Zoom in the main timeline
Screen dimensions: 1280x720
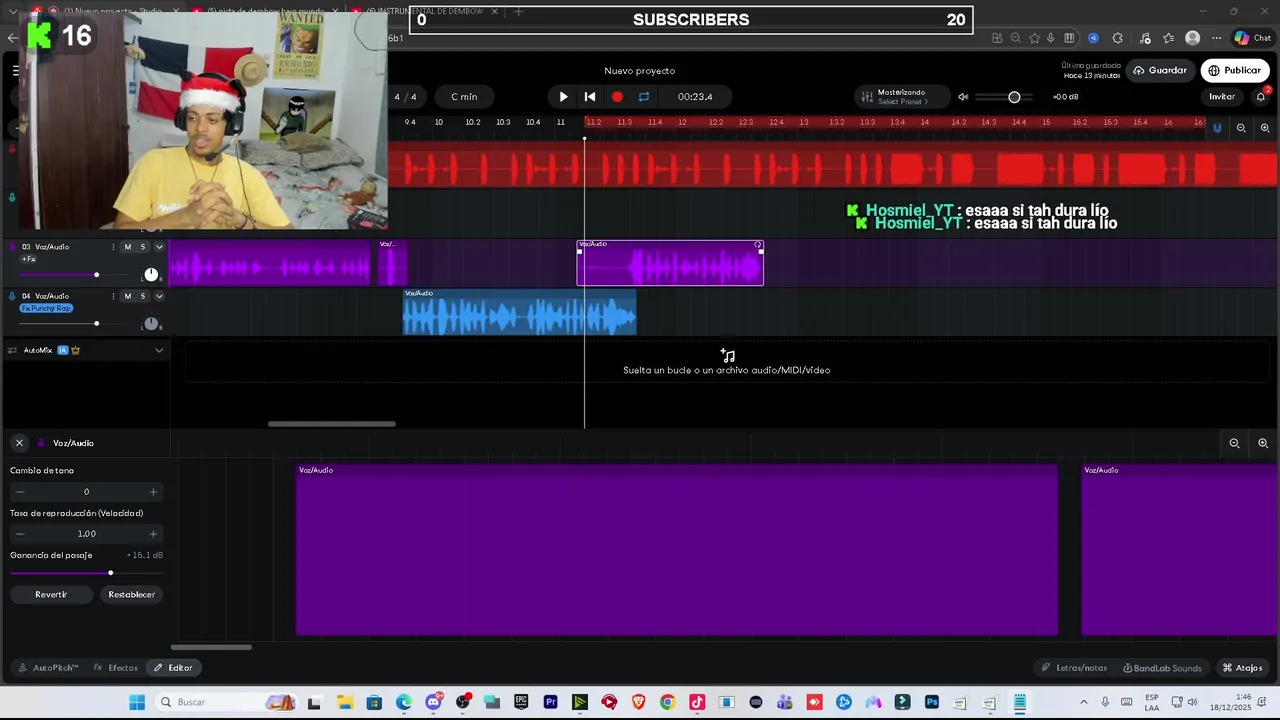pyautogui.click(x=1265, y=128)
